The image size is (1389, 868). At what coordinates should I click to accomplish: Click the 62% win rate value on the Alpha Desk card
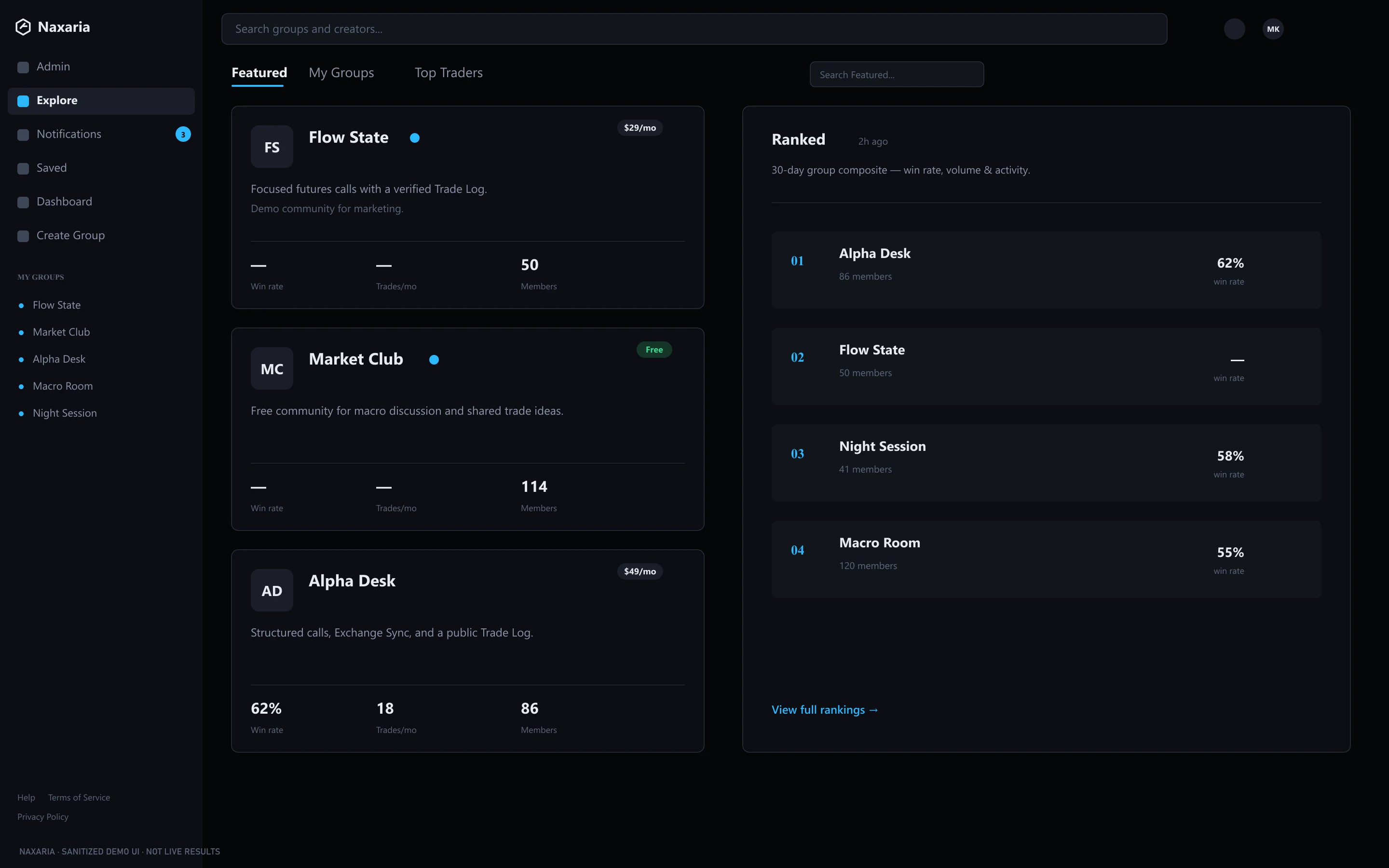(x=266, y=708)
